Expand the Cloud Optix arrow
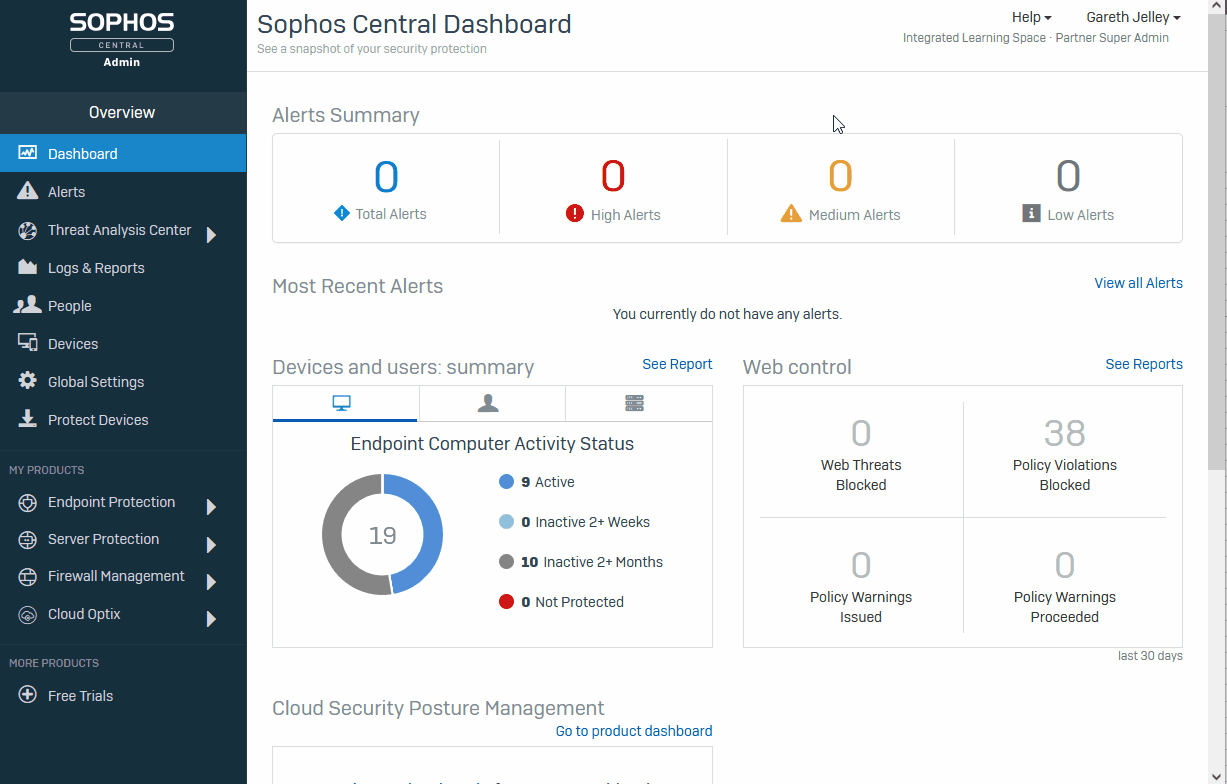The width and height of the screenshot is (1227, 784). 211,619
